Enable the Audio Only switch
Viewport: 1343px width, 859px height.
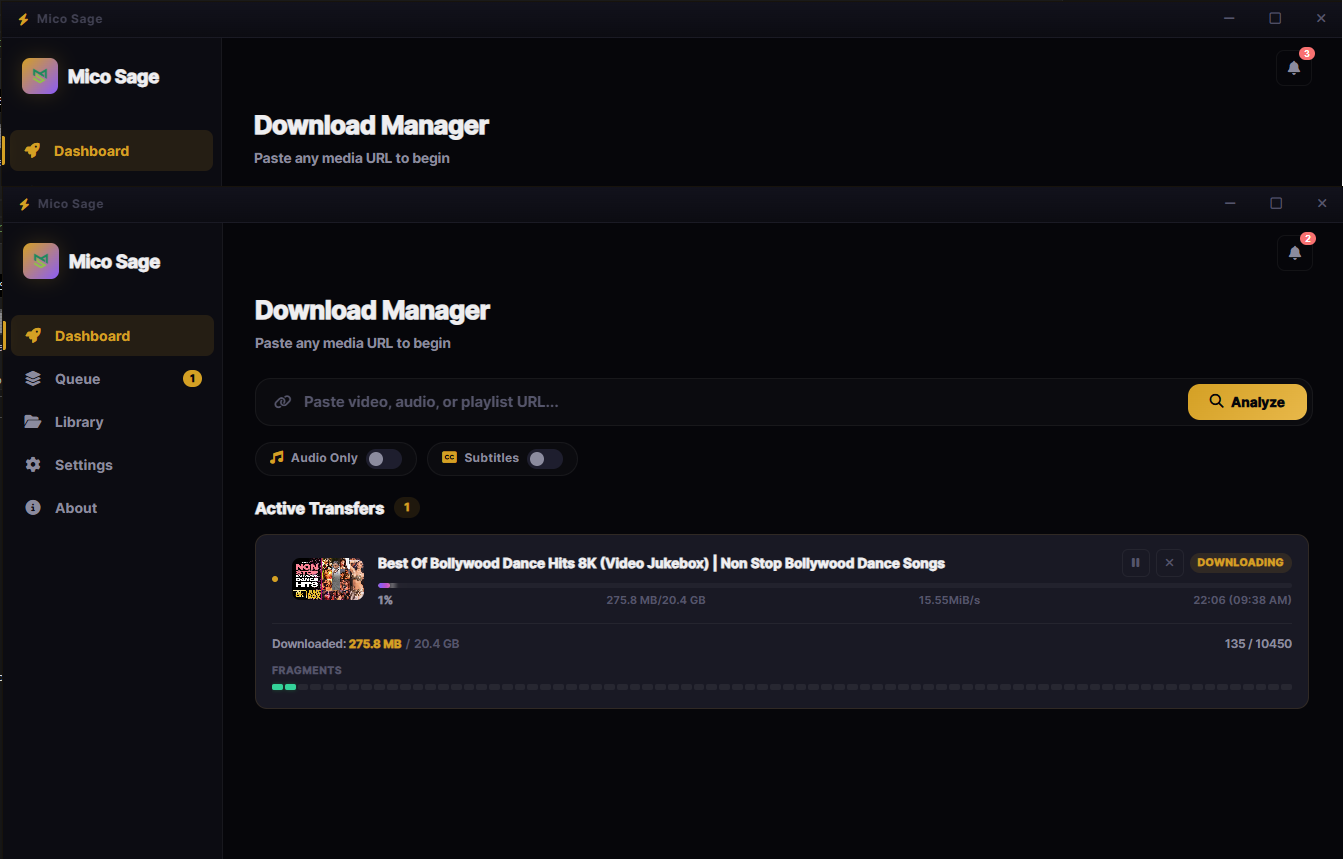(383, 459)
